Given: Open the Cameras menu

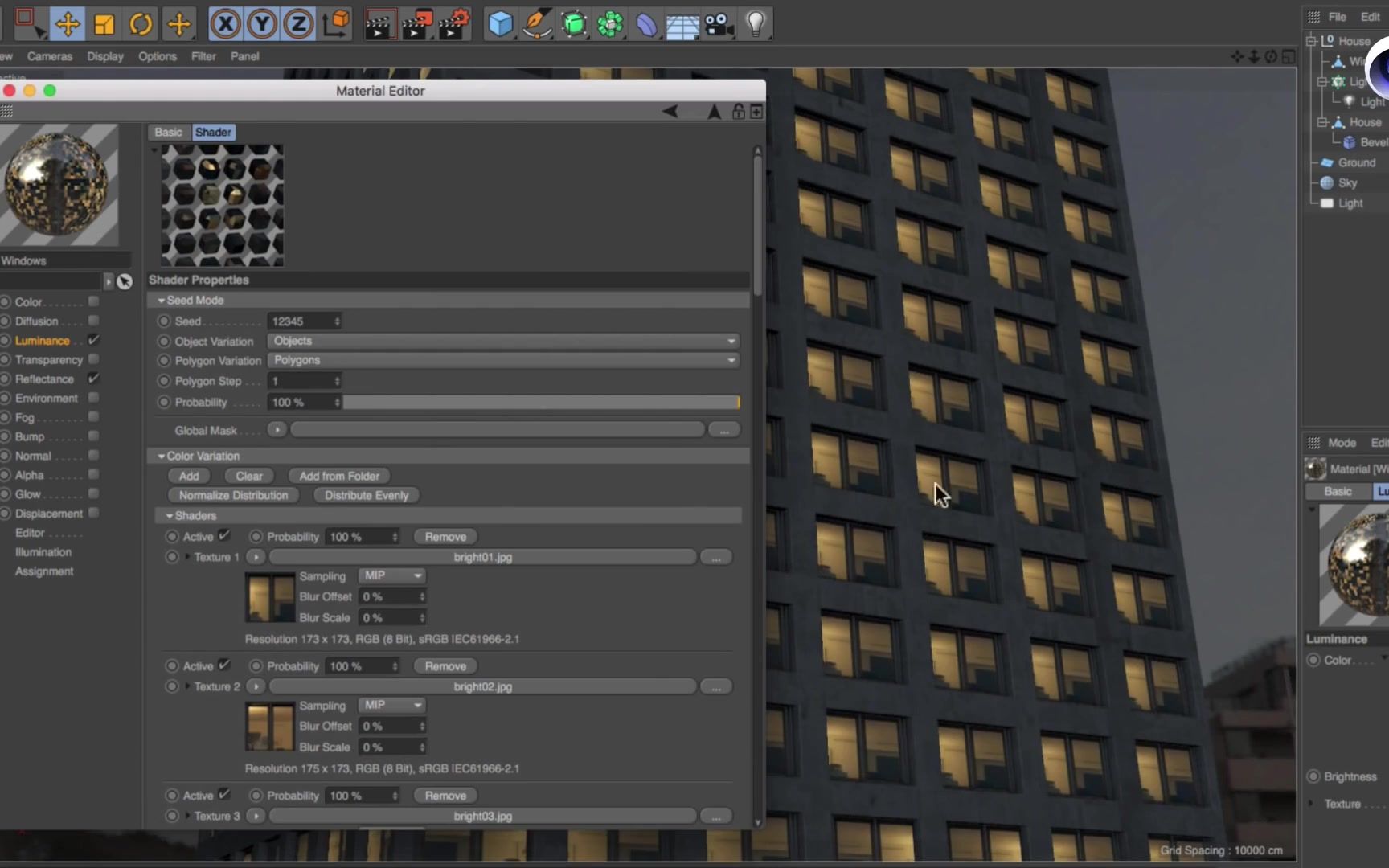Looking at the screenshot, I should tap(50, 56).
